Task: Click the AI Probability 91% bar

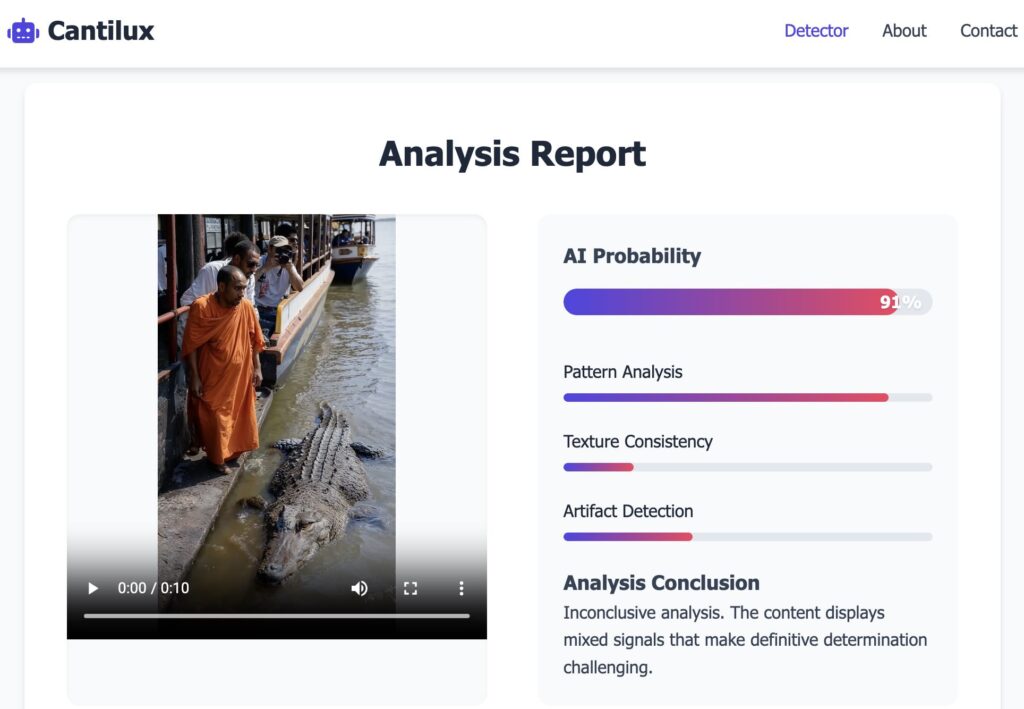Action: (747, 302)
